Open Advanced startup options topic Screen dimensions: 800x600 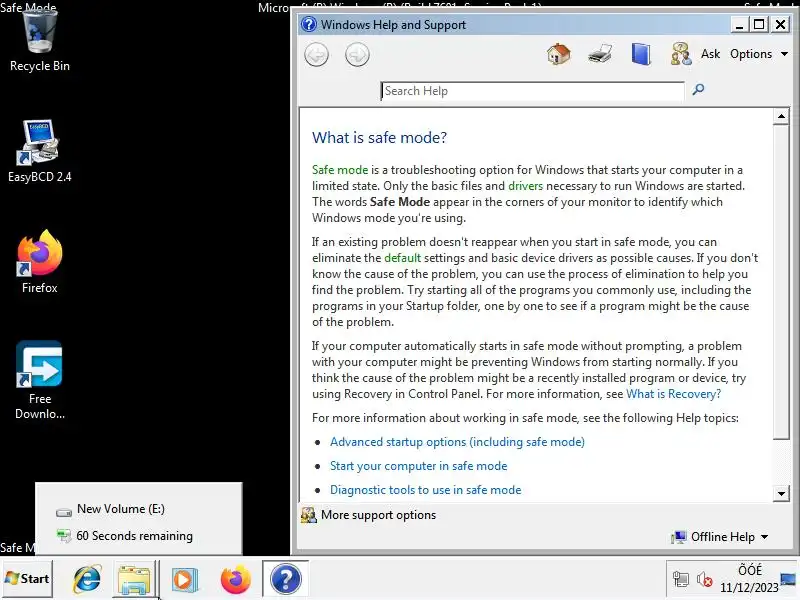point(457,442)
